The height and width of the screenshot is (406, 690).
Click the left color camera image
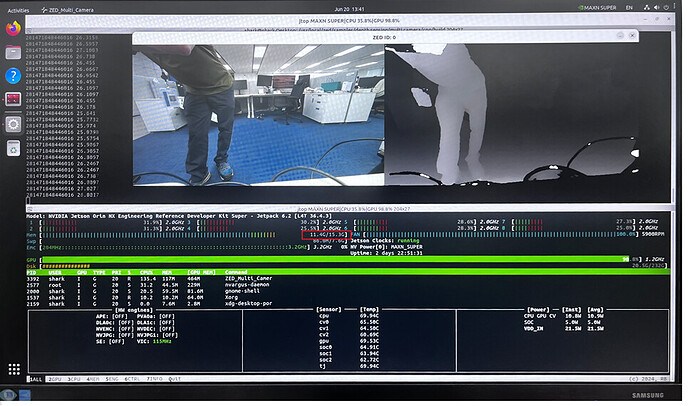click(259, 114)
